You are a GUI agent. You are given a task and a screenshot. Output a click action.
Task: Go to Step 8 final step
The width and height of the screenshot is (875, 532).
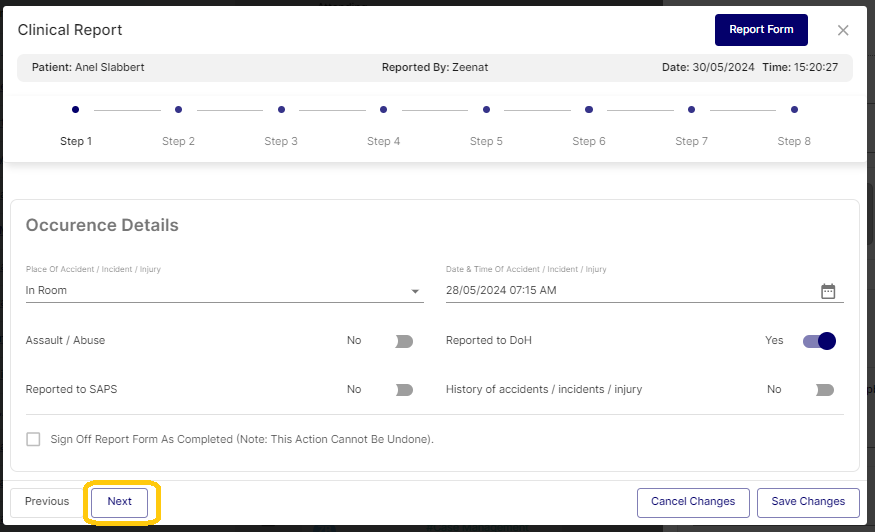pyautogui.click(x=794, y=110)
